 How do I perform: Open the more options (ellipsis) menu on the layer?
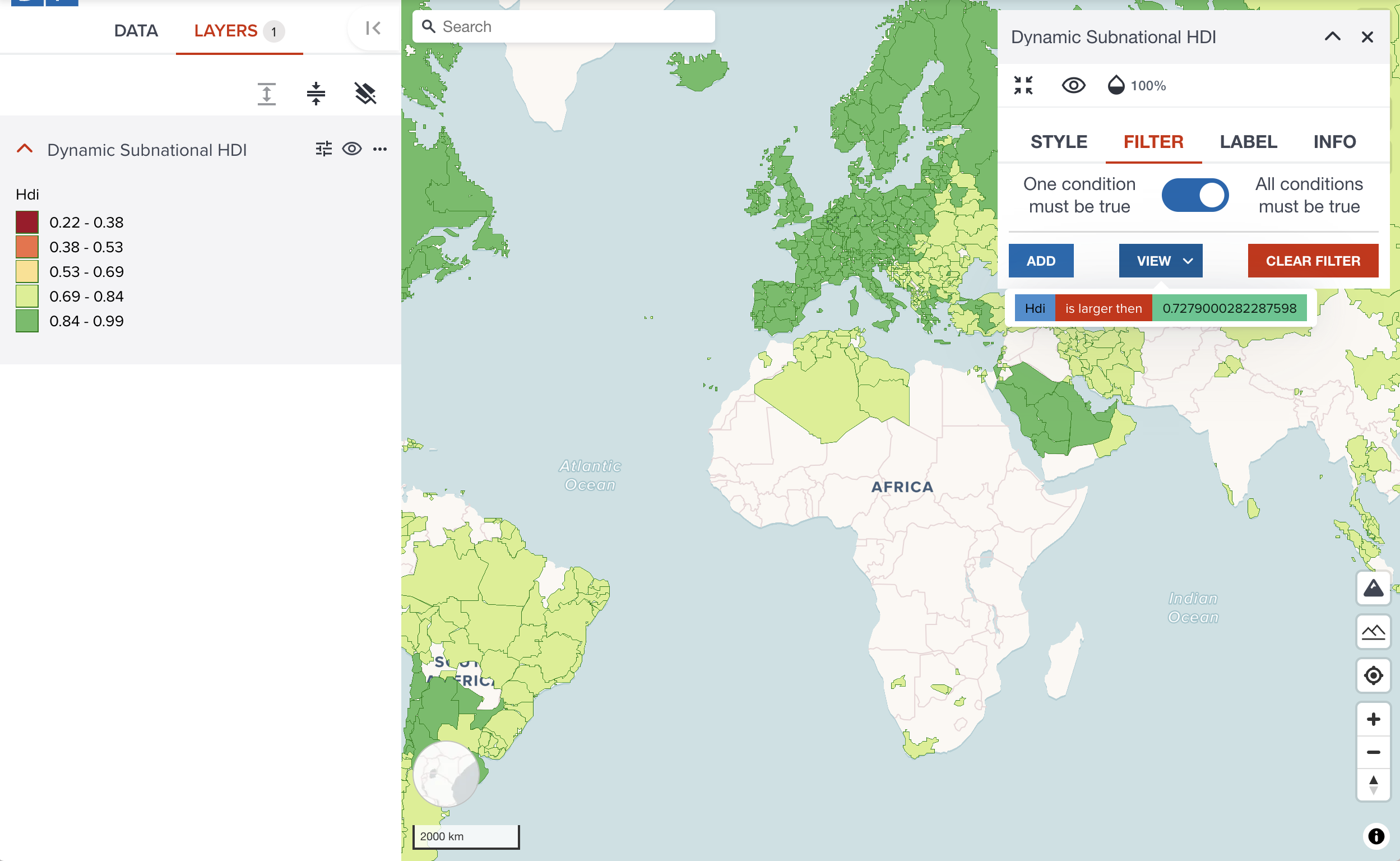click(x=381, y=149)
